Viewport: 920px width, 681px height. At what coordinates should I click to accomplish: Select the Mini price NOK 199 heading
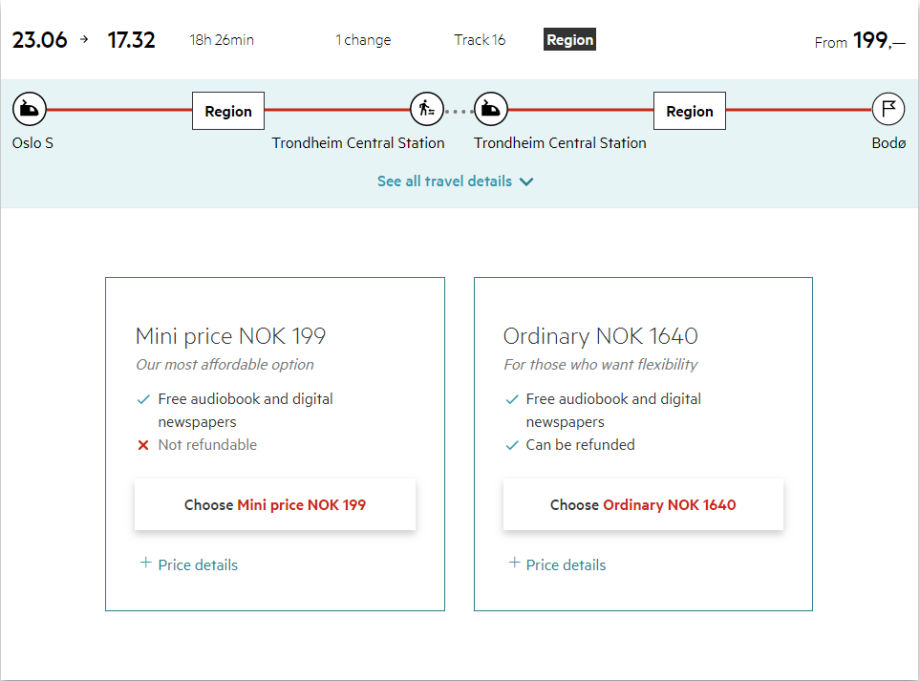point(231,336)
